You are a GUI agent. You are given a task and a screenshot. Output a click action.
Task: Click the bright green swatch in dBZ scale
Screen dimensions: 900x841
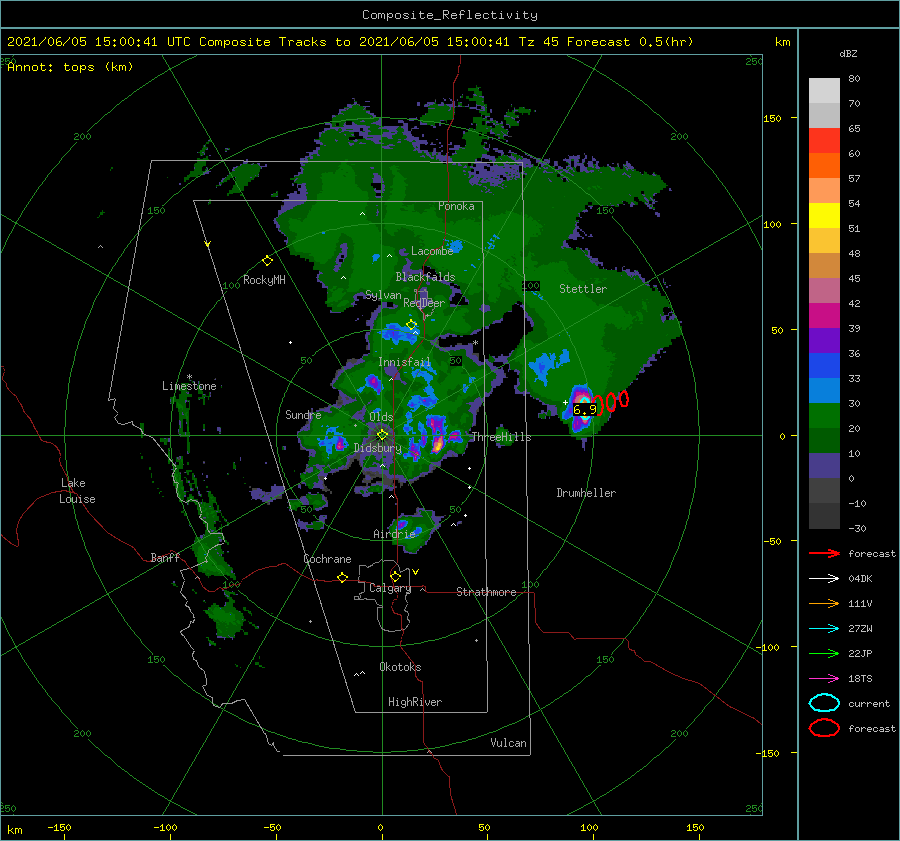coord(824,415)
